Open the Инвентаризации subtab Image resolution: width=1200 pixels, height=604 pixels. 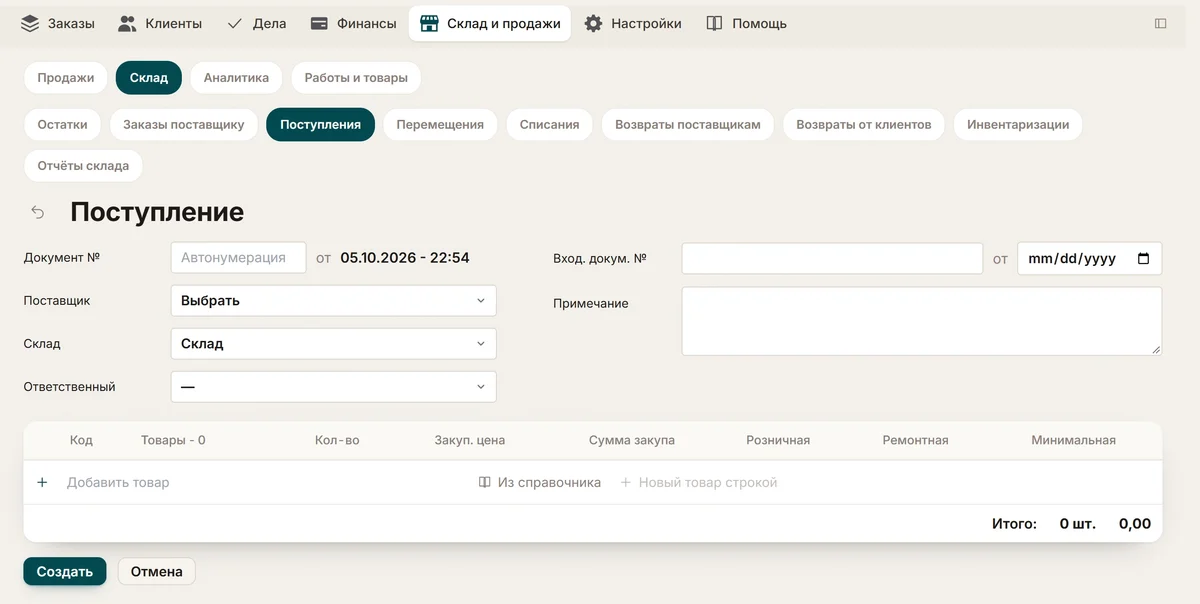click(1018, 124)
